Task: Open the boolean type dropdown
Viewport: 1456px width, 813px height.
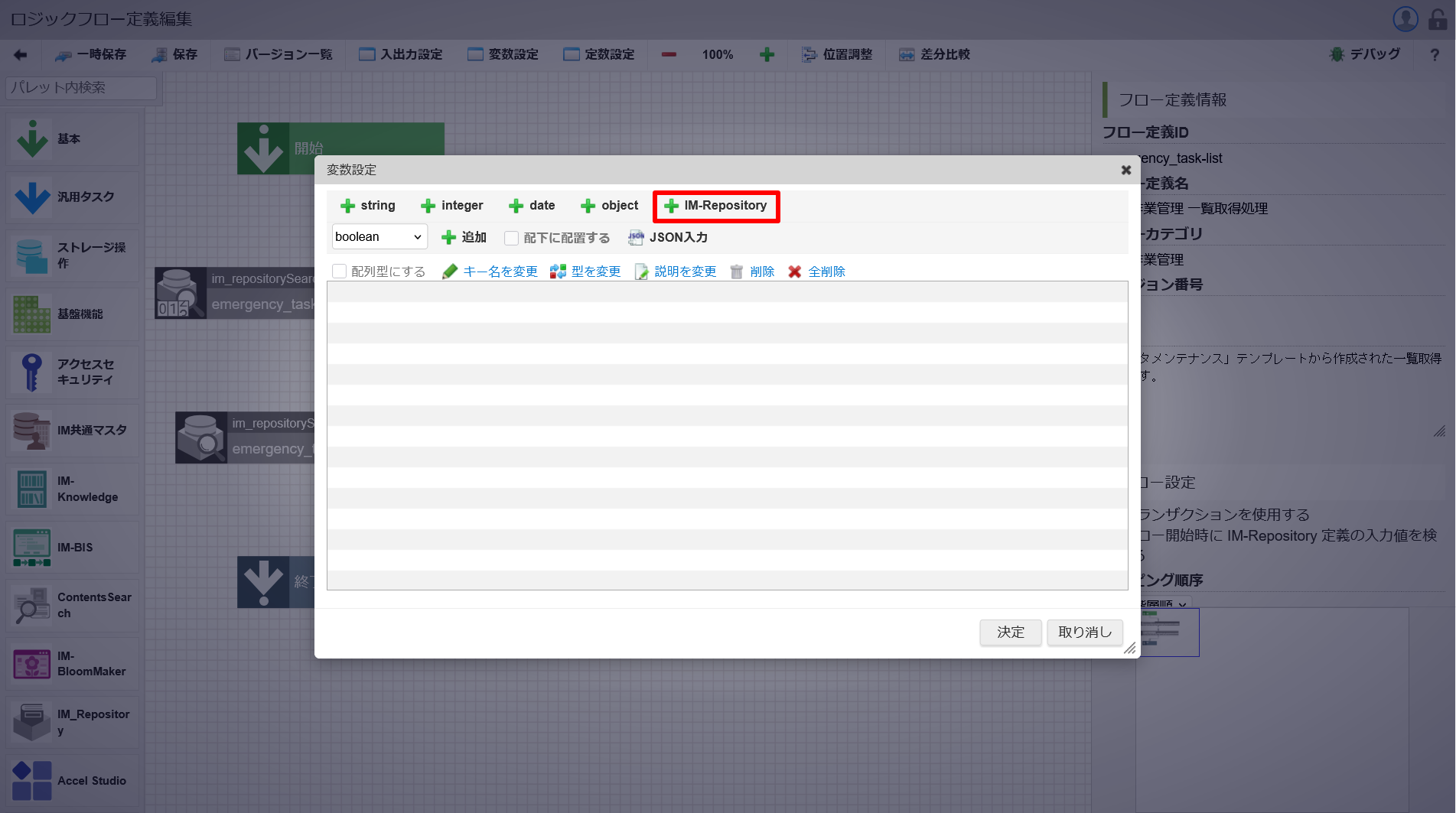Action: click(379, 237)
